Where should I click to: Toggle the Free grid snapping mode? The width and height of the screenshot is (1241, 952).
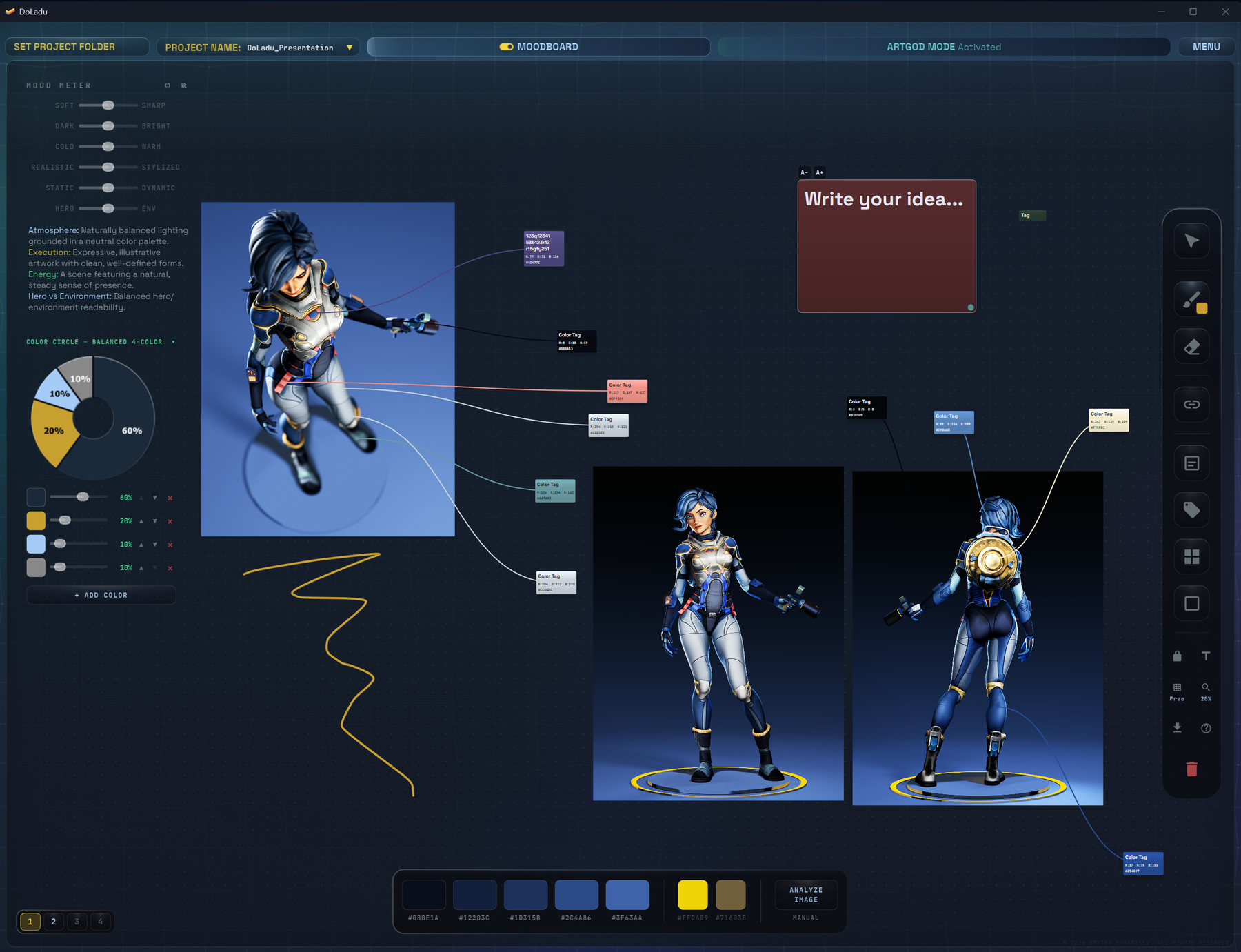(x=1177, y=691)
